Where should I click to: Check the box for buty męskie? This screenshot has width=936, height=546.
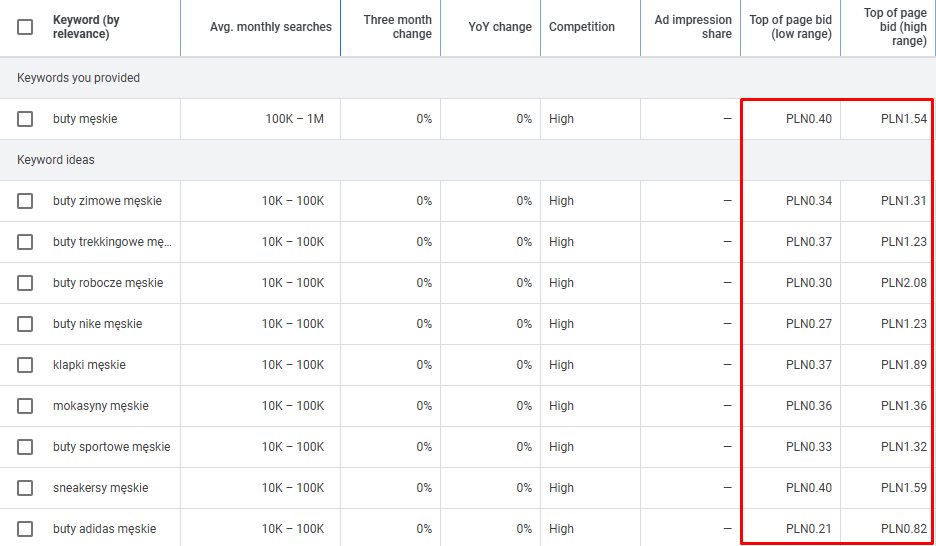tap(25, 119)
